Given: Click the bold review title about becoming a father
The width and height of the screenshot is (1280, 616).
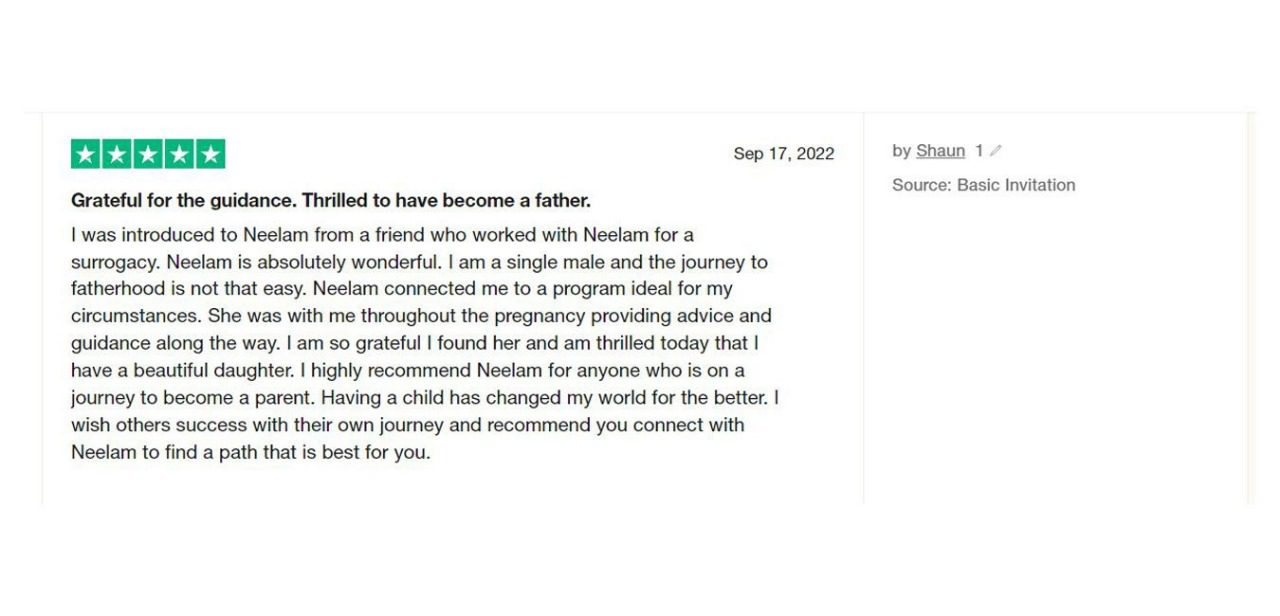Looking at the screenshot, I should [330, 200].
